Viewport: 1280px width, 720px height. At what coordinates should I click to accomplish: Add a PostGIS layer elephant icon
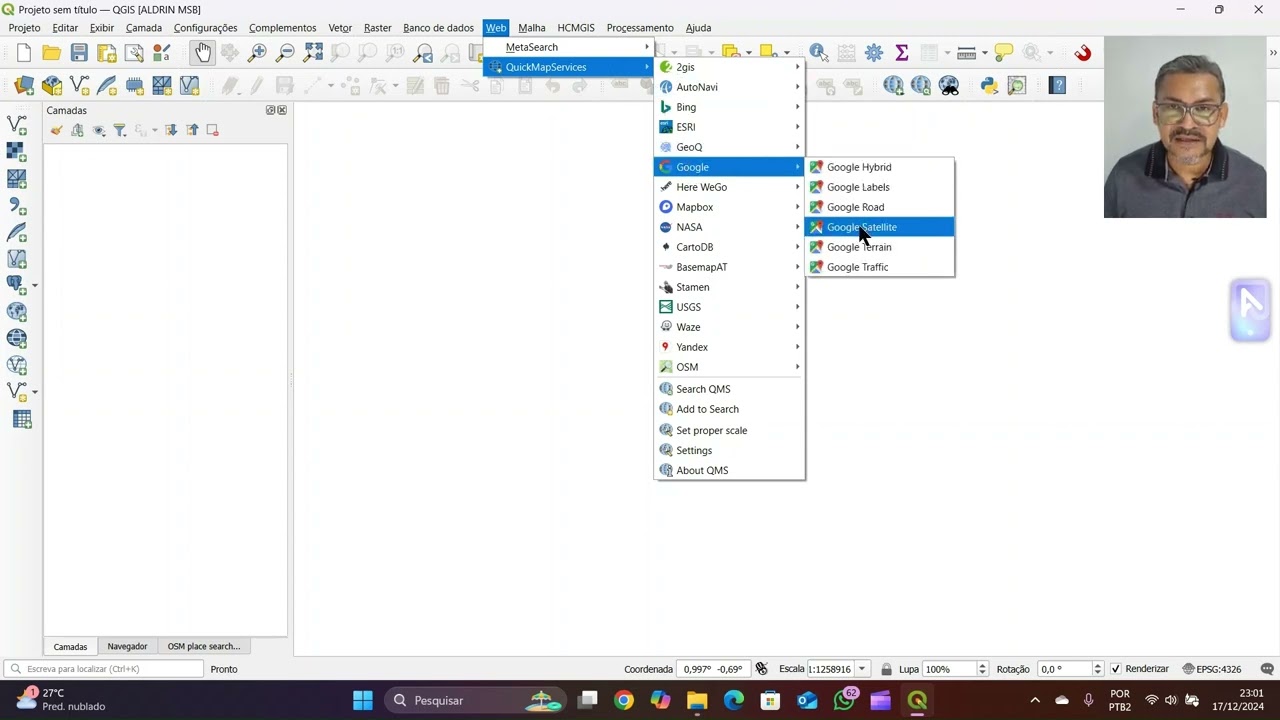[15, 285]
